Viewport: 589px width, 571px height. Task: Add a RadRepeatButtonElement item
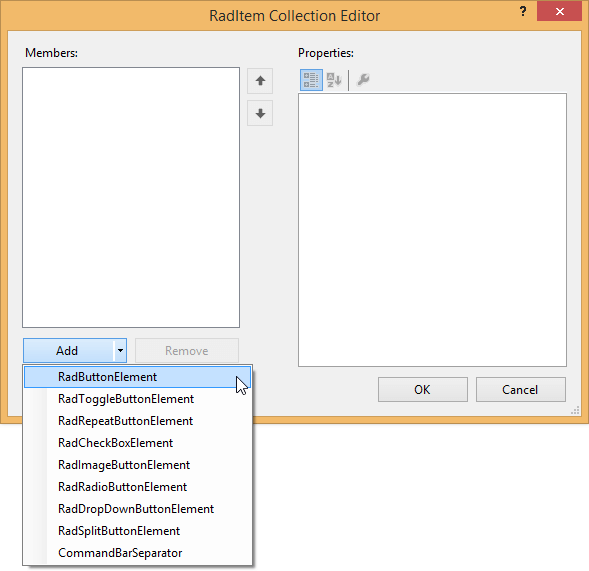pos(137,421)
